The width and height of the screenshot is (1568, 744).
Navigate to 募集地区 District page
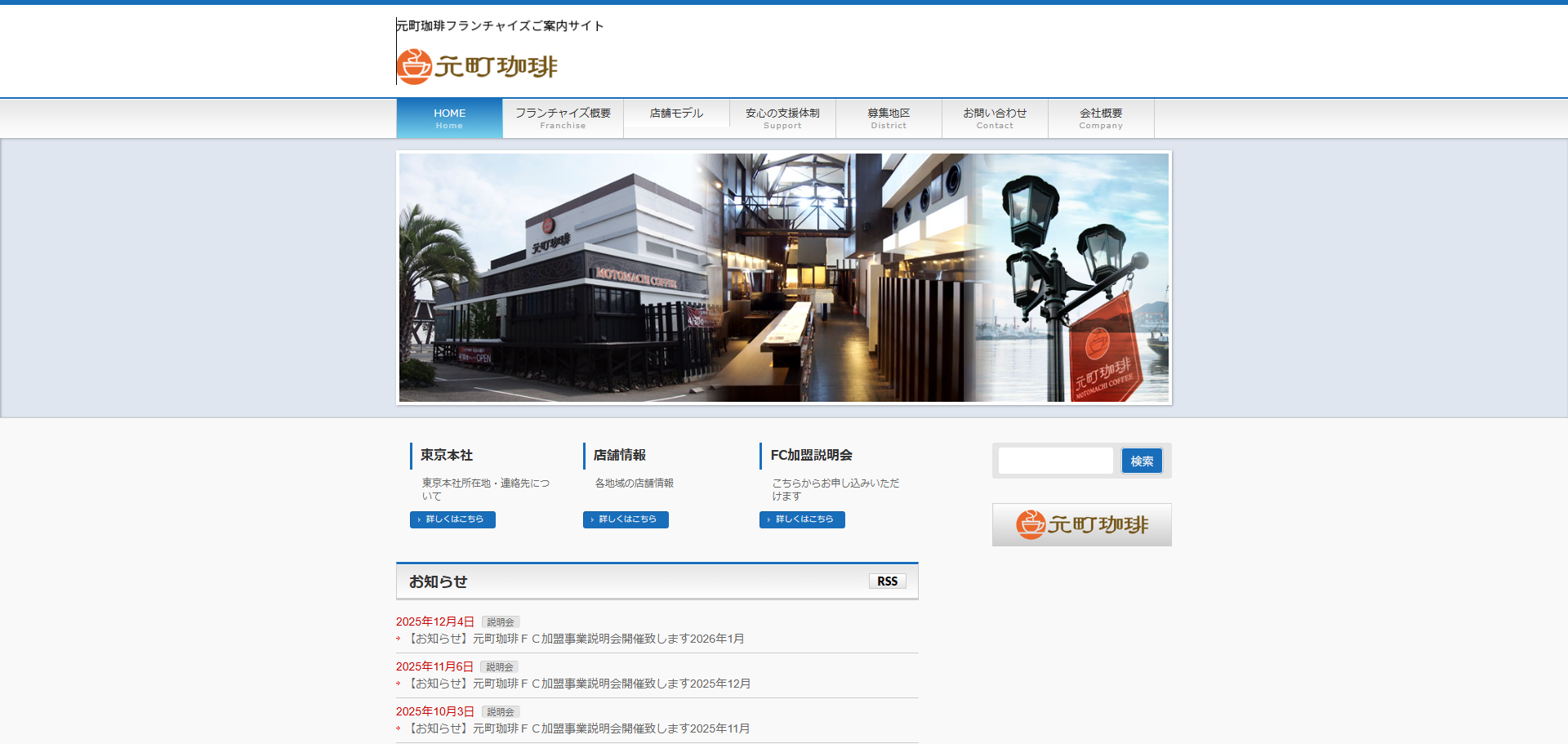[889, 118]
